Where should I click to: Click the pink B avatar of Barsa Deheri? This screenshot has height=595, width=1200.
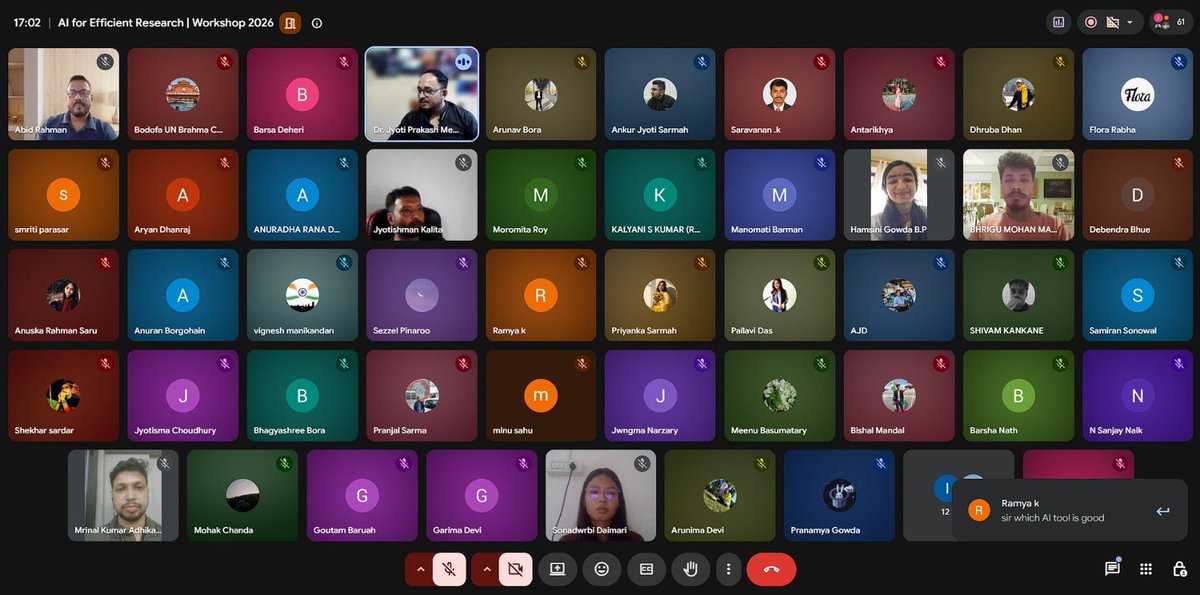302,94
